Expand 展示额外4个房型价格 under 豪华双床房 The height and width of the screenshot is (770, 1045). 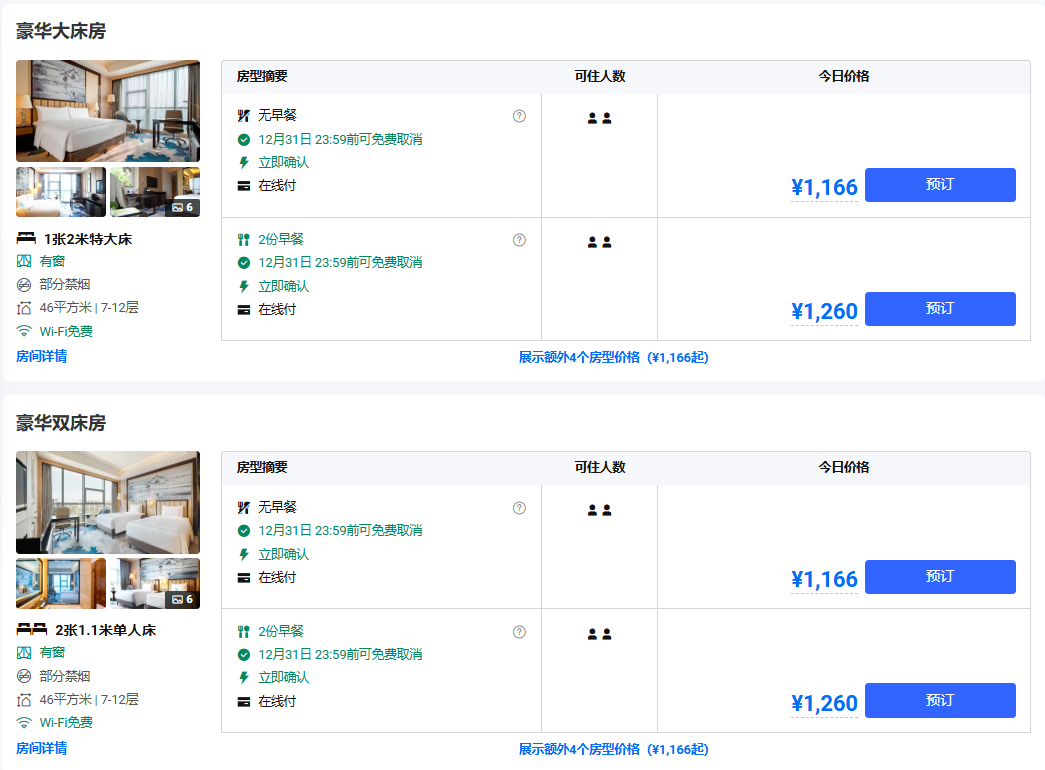[x=613, y=749]
